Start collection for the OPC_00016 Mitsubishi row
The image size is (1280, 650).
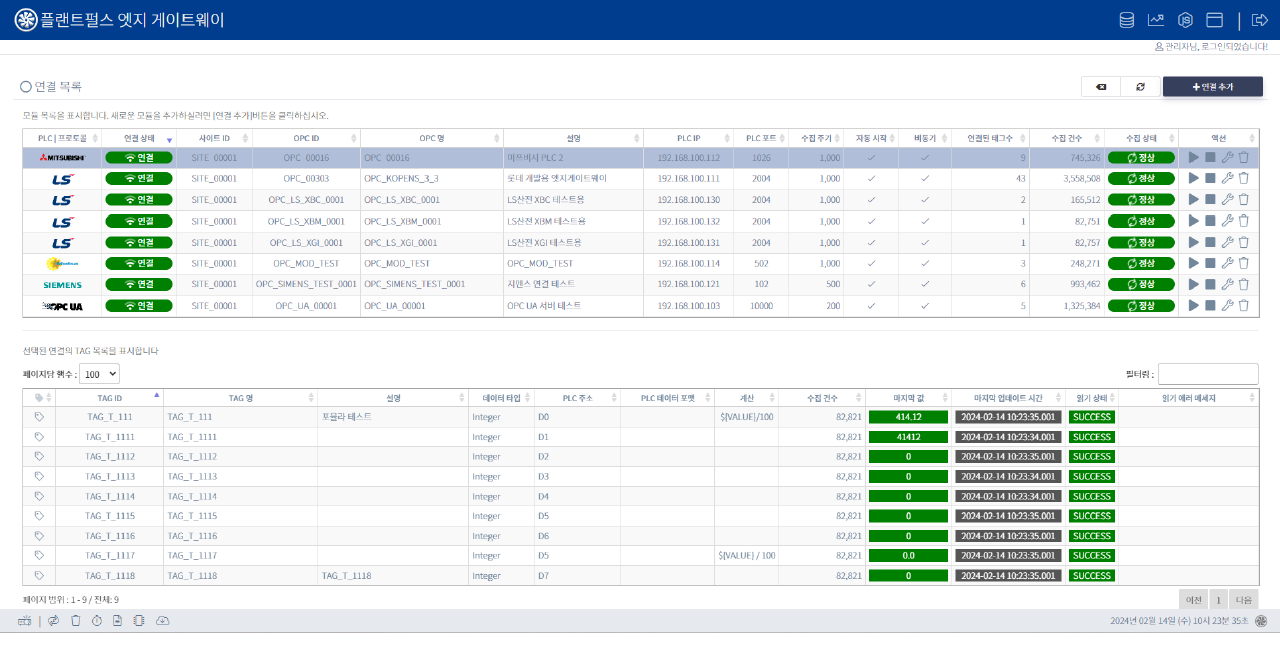click(x=1193, y=157)
